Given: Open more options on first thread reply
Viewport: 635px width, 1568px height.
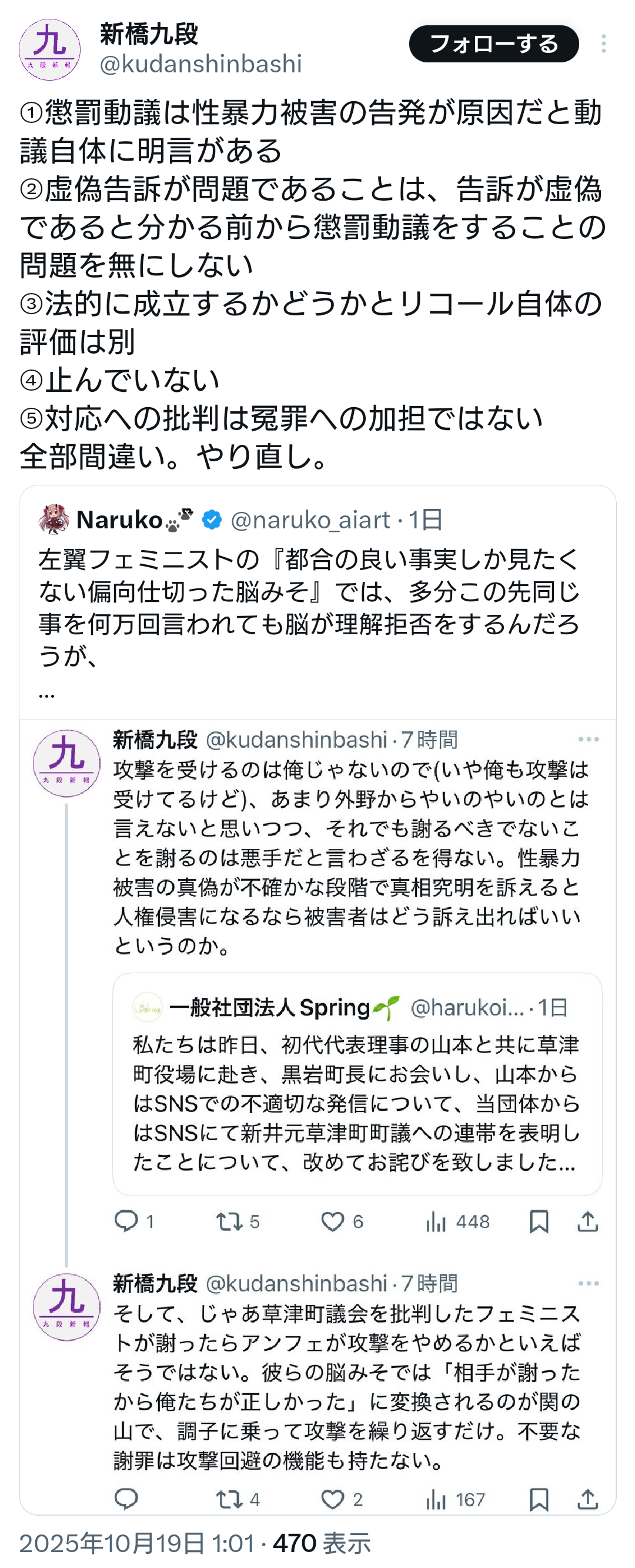Looking at the screenshot, I should [x=588, y=740].
